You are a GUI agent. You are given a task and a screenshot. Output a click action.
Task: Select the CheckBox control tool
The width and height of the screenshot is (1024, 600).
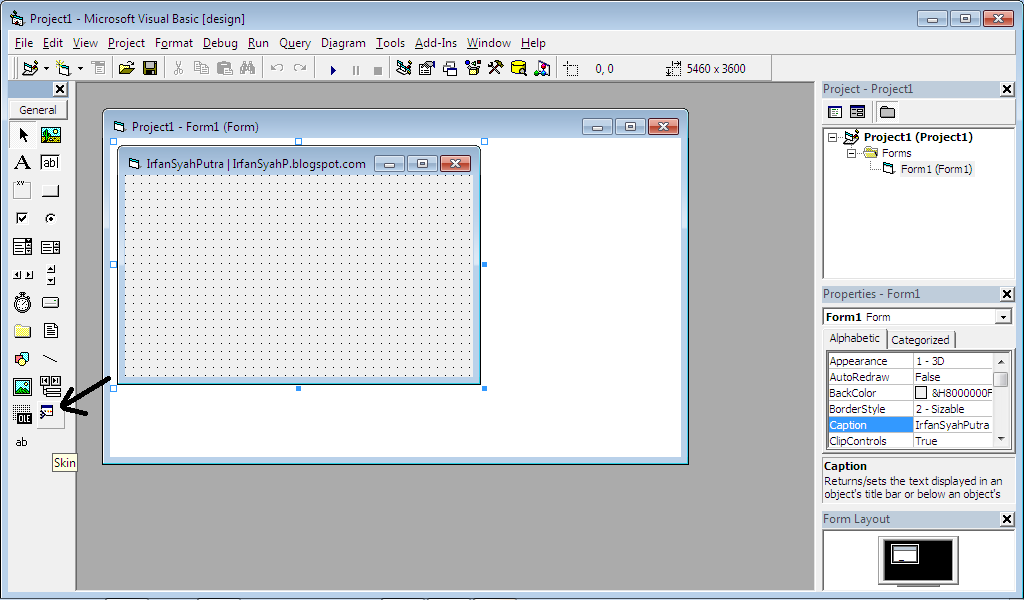click(22, 218)
